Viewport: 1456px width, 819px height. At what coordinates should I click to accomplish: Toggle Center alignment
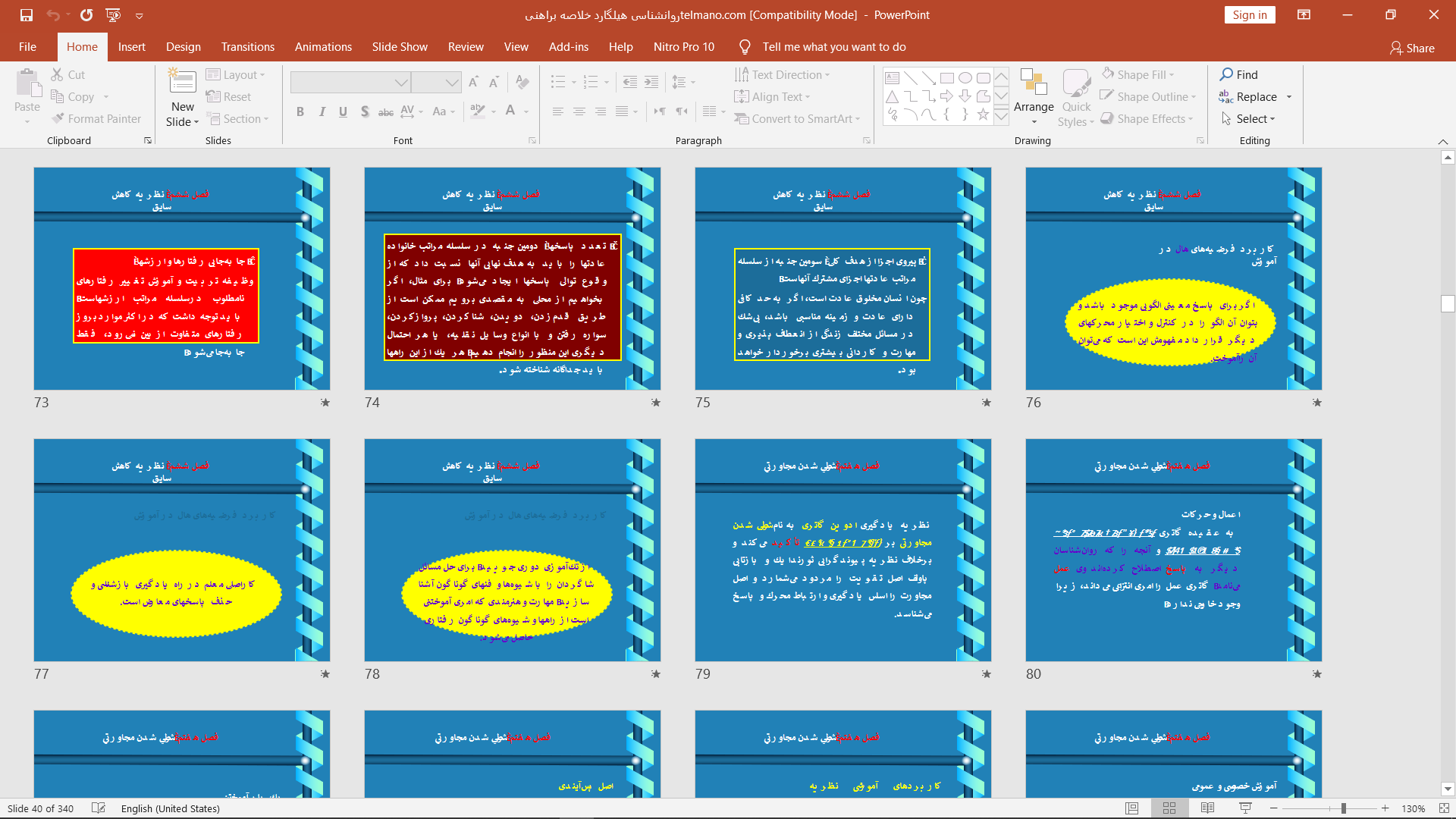pyautogui.click(x=579, y=111)
